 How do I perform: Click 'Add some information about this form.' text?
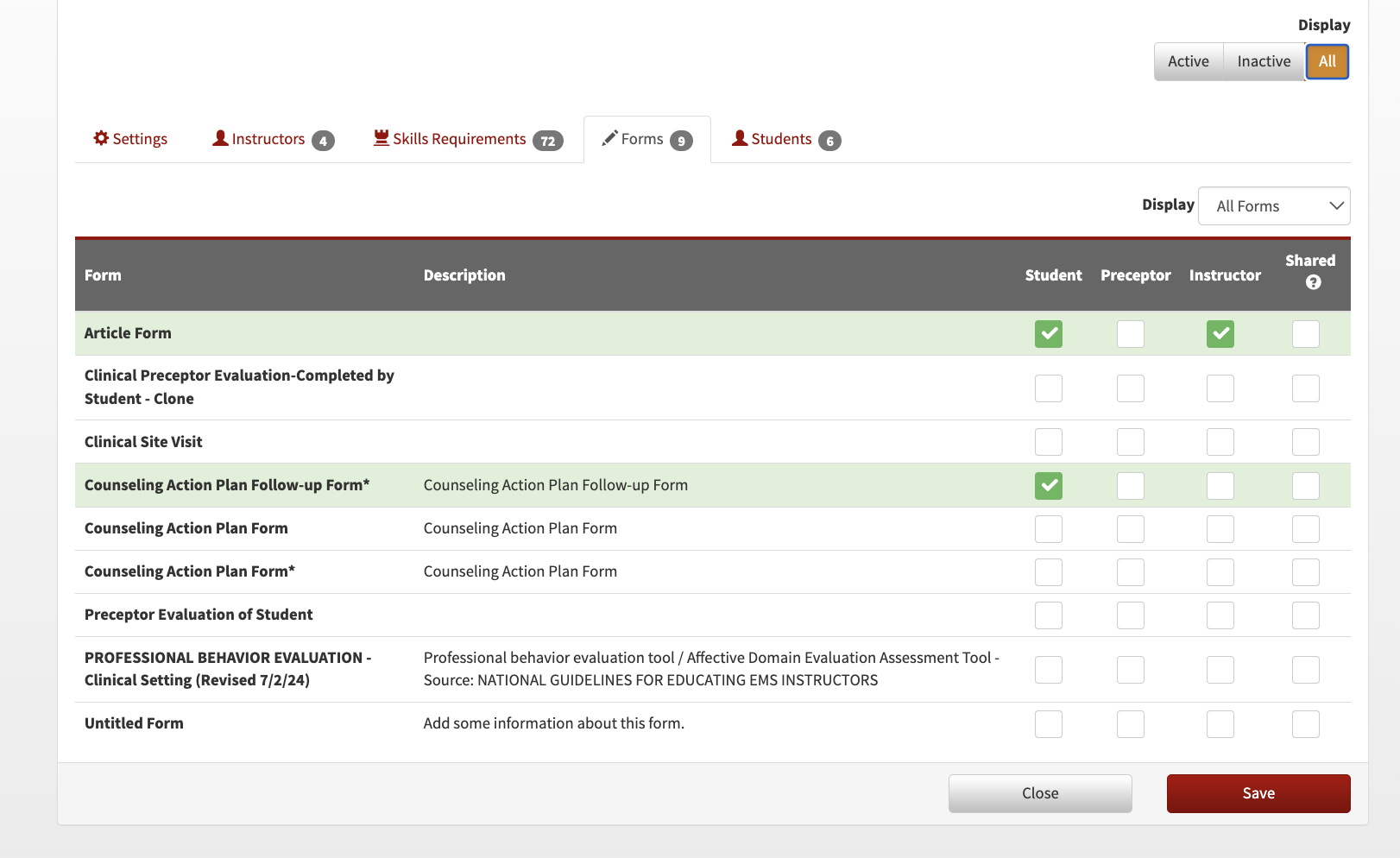click(x=553, y=723)
